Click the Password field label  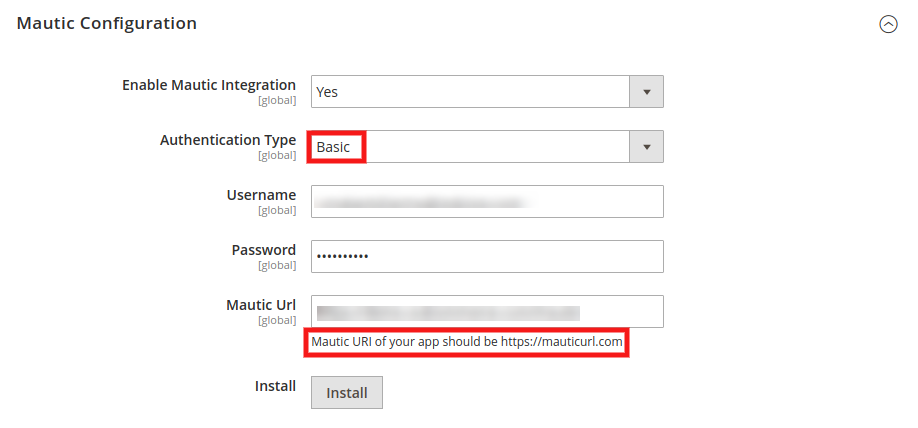(264, 250)
